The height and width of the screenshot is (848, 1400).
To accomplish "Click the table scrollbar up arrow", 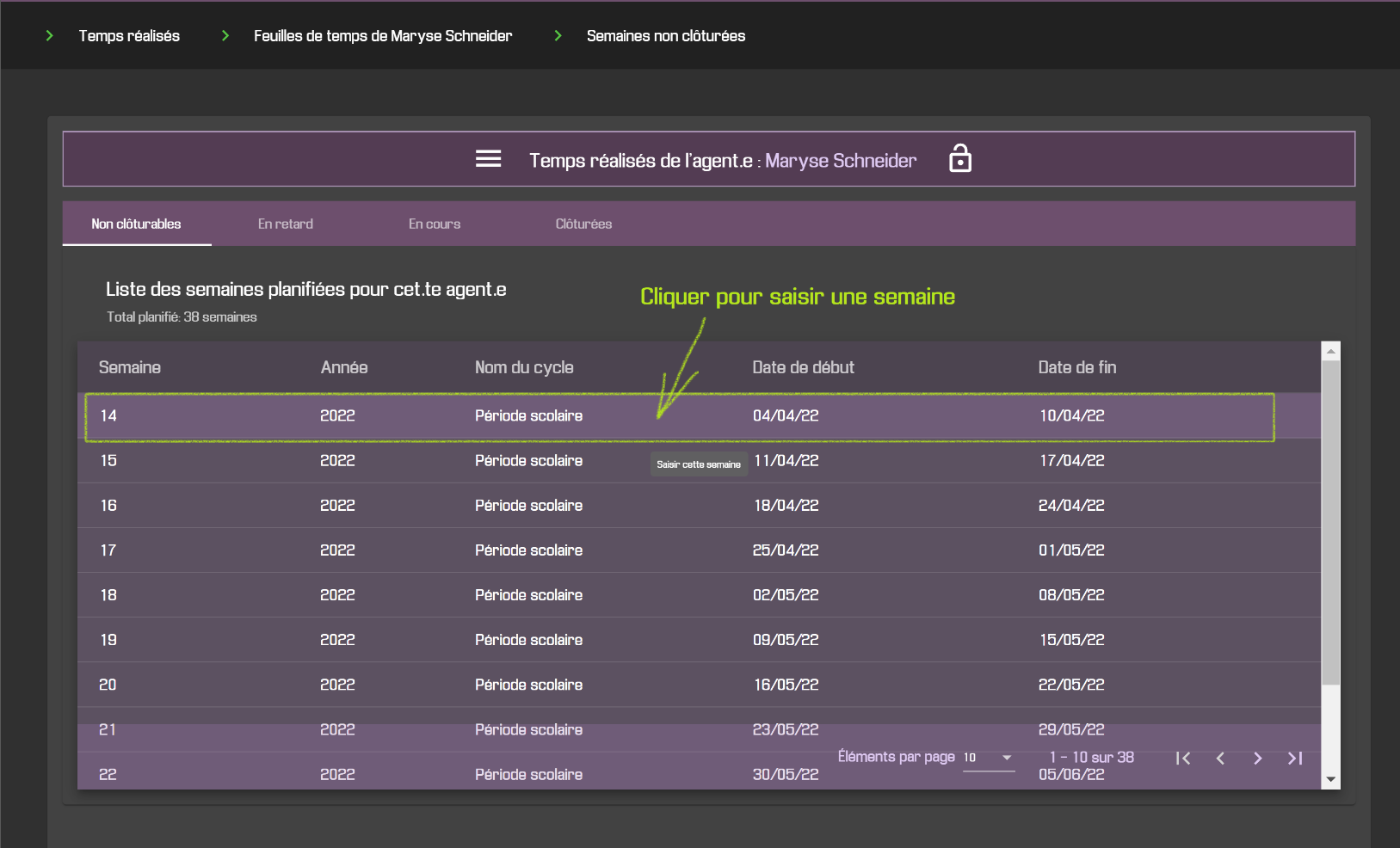I will (1331, 351).
